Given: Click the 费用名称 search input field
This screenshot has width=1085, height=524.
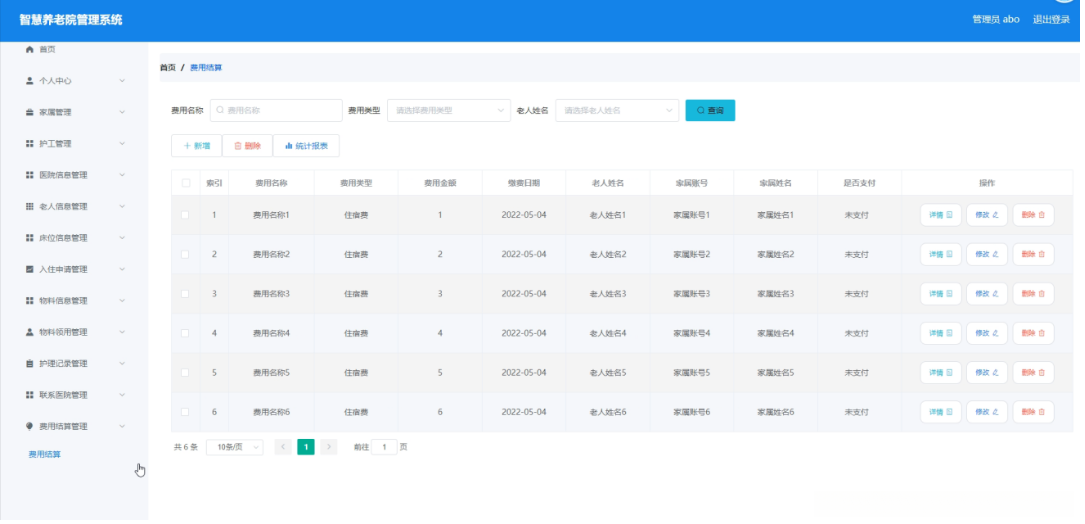Looking at the screenshot, I should (276, 110).
